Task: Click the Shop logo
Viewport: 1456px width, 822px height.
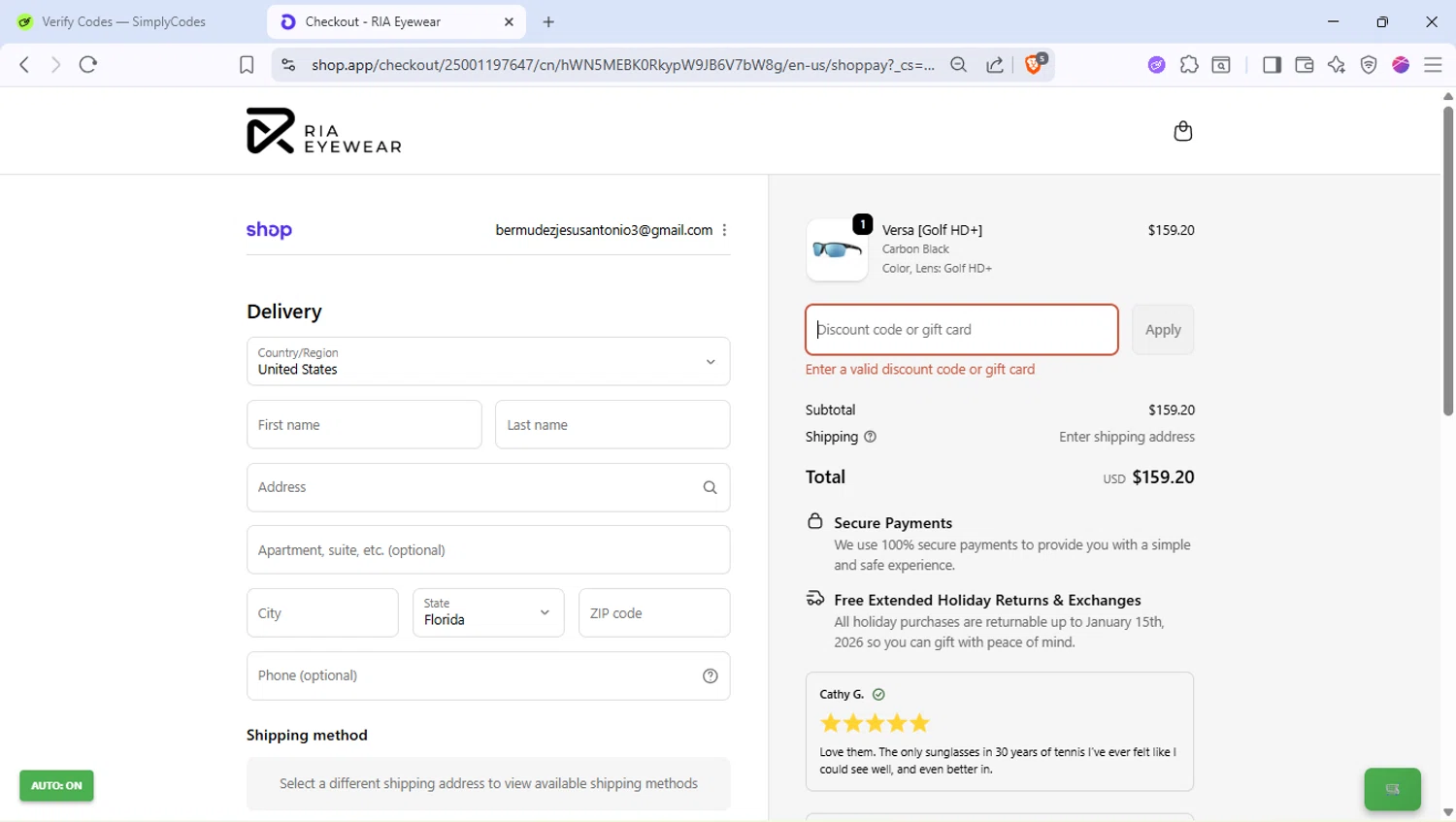Action: tap(269, 230)
